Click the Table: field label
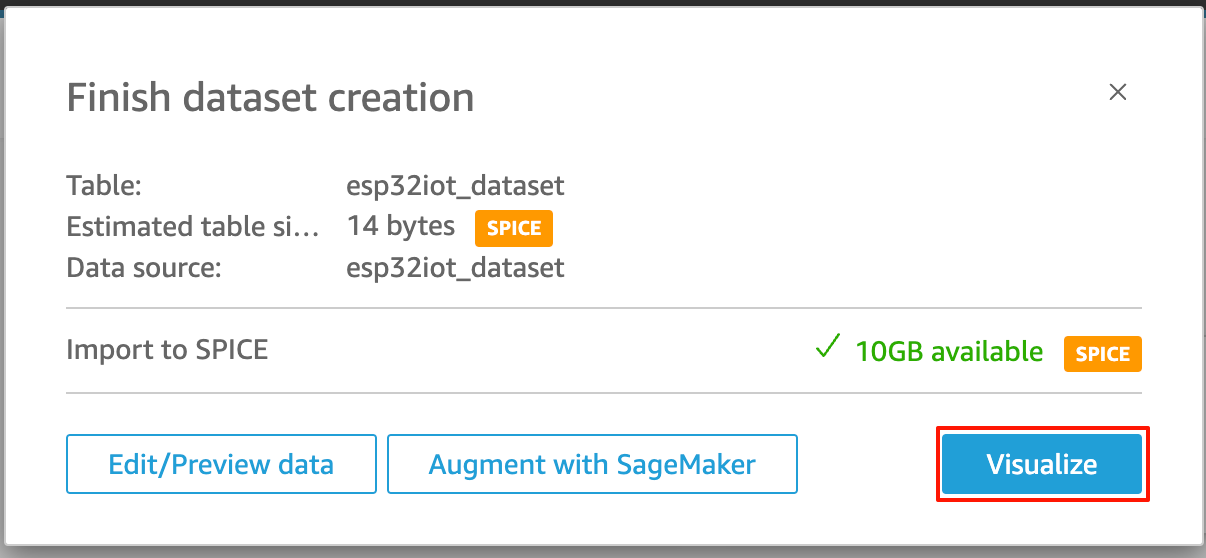The image size is (1206, 558). coord(105,185)
